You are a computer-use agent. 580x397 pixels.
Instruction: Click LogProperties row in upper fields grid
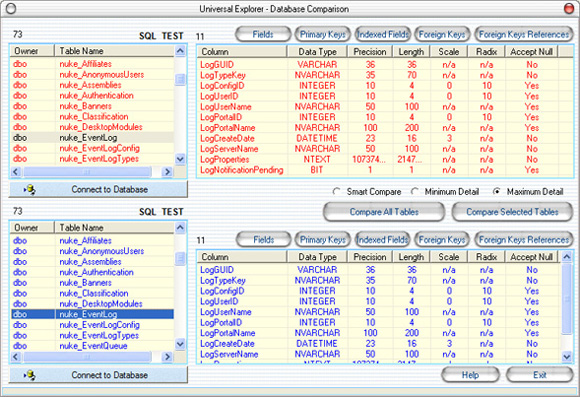(379, 159)
